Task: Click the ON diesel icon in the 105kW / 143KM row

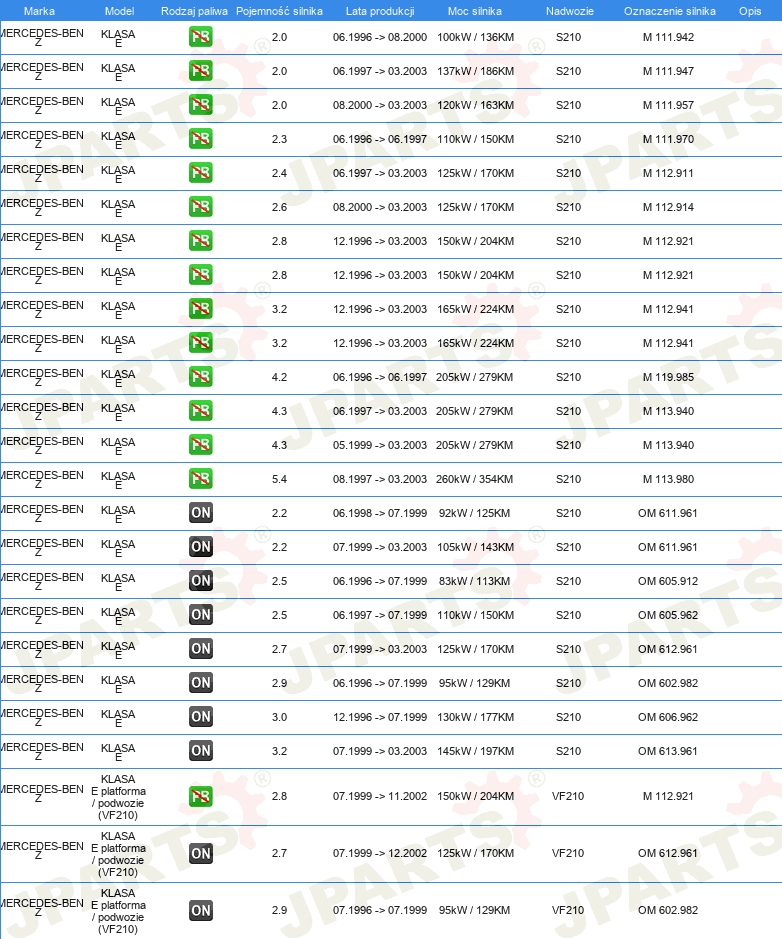Action: pyautogui.click(x=201, y=547)
